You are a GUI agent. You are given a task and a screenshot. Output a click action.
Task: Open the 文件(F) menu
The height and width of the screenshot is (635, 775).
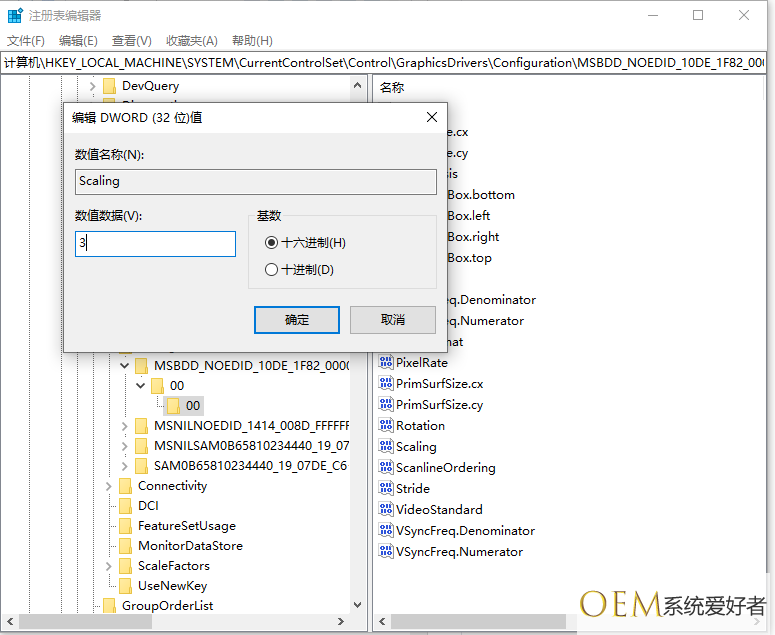[x=26, y=41]
